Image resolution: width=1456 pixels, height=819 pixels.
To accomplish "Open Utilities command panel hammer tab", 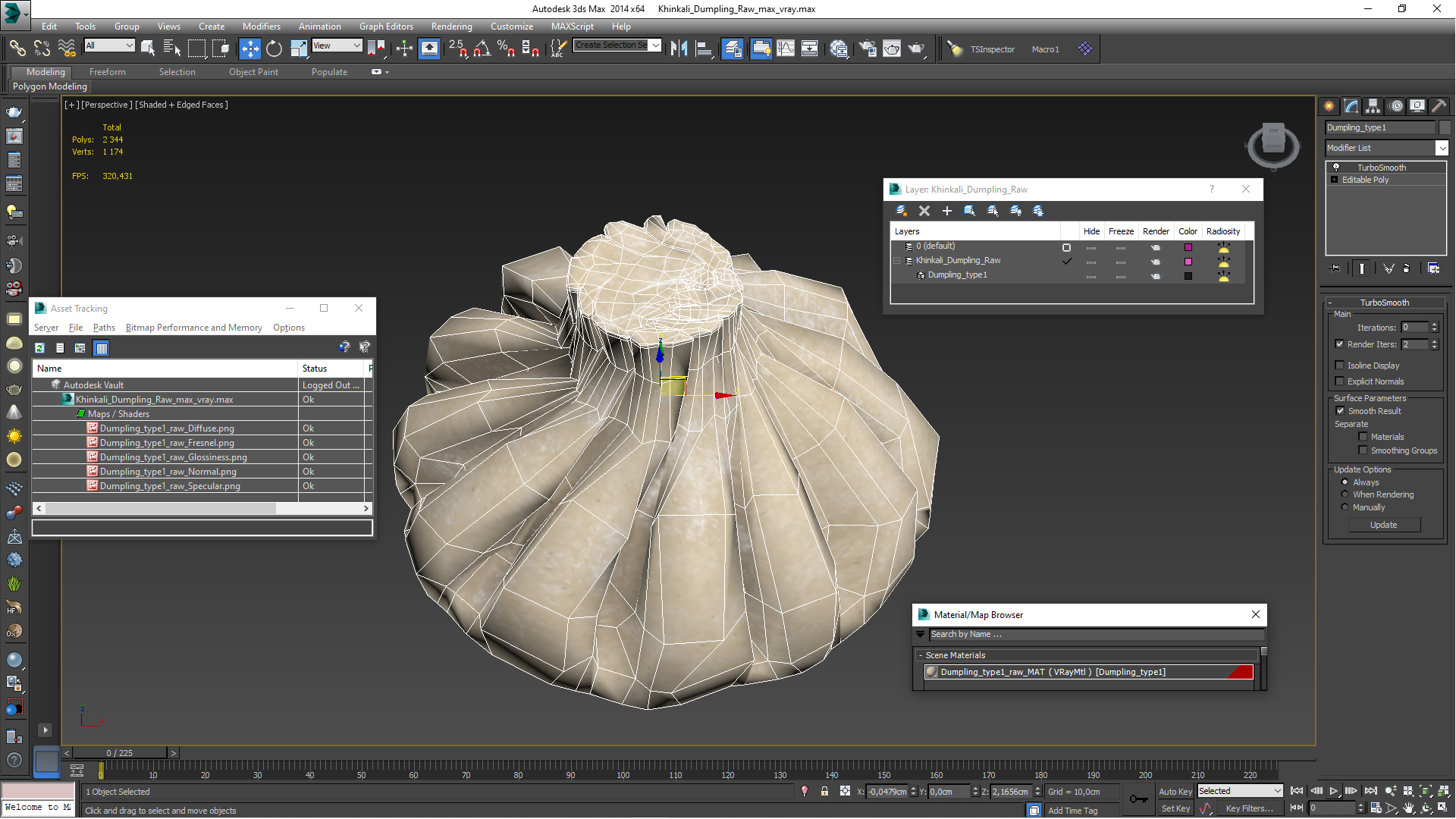I will [1439, 106].
